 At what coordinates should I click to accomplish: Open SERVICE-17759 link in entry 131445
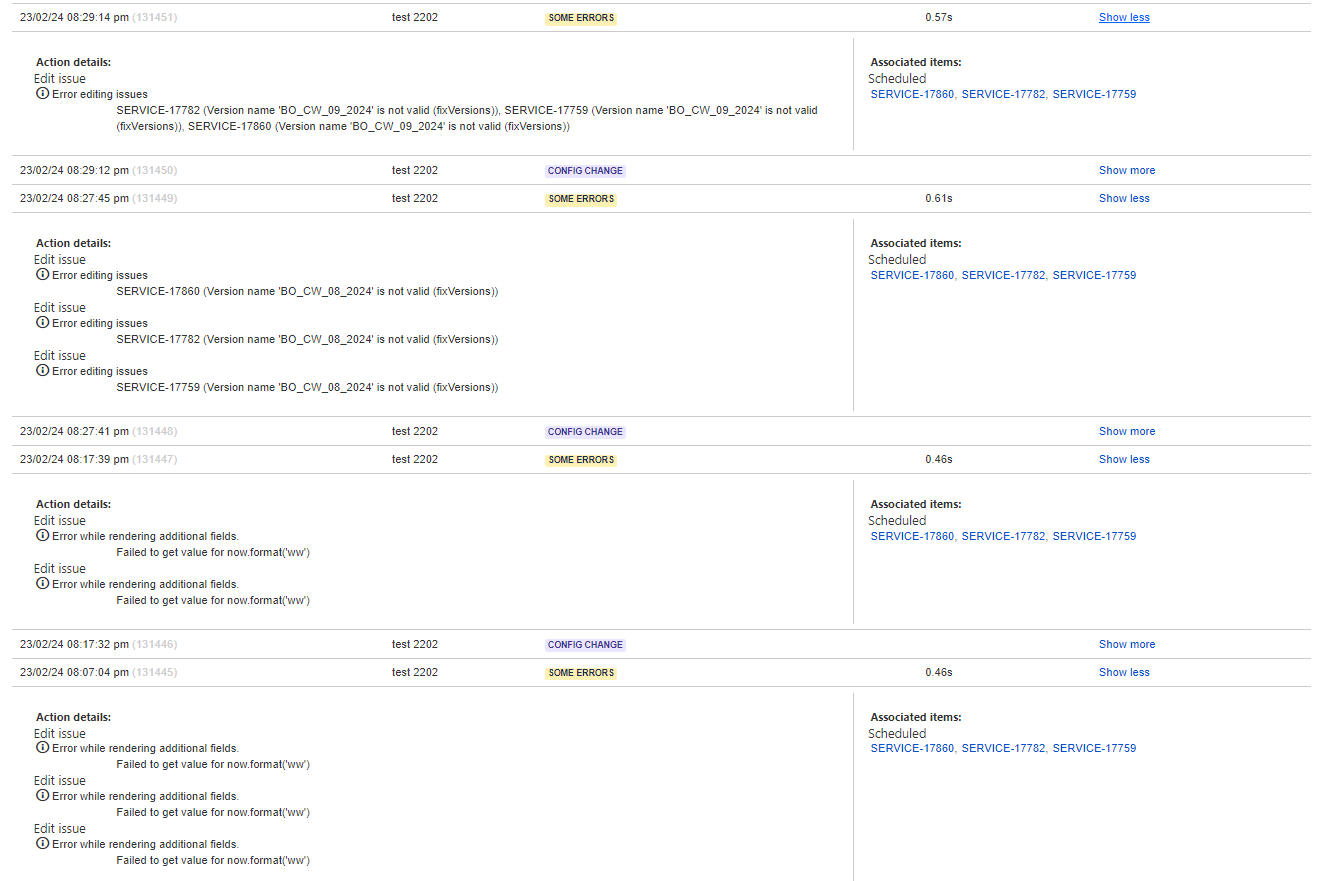click(1094, 749)
